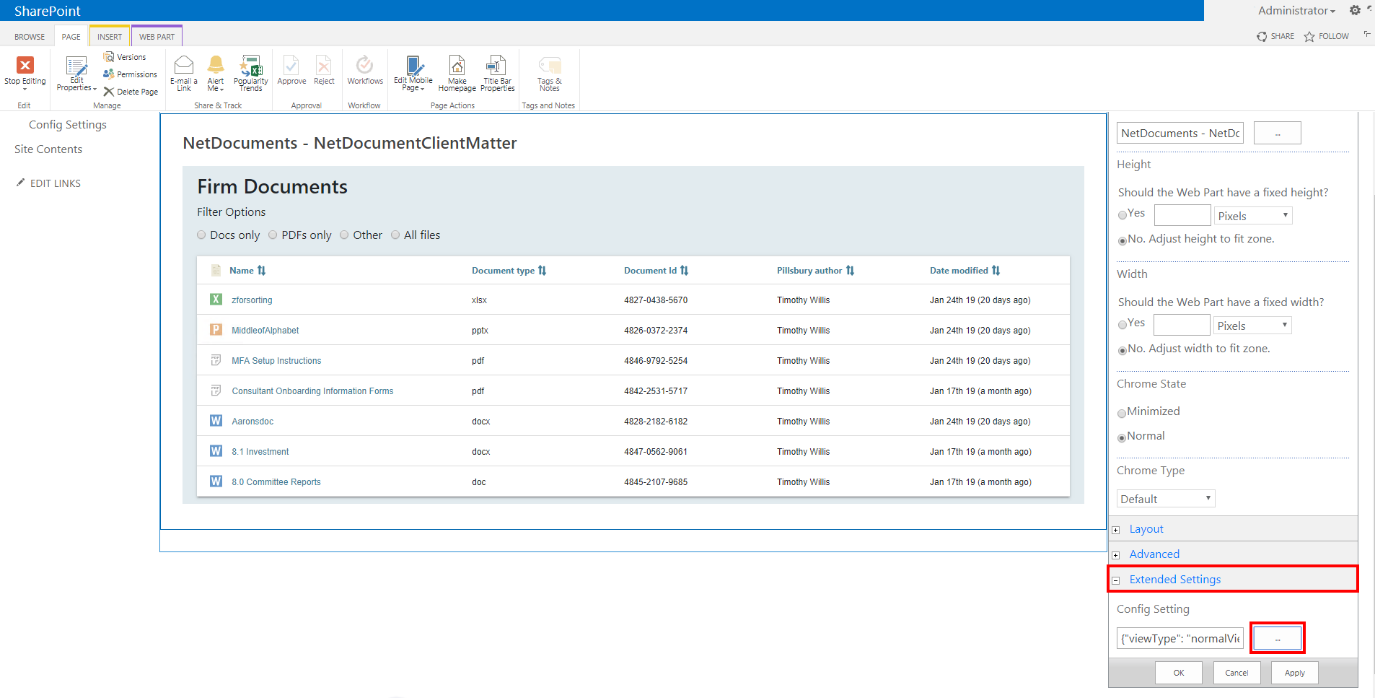
Task: Open Workflows from the ribbon
Action: [x=365, y=64]
